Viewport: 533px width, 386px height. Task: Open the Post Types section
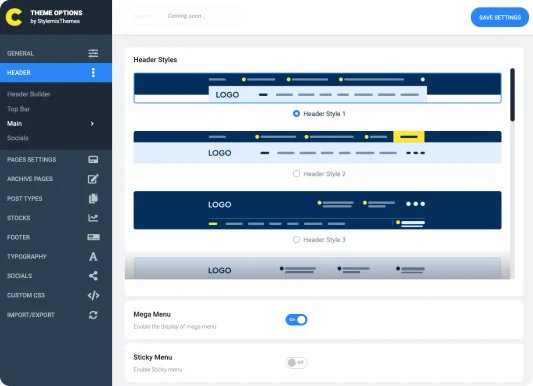pos(56,198)
